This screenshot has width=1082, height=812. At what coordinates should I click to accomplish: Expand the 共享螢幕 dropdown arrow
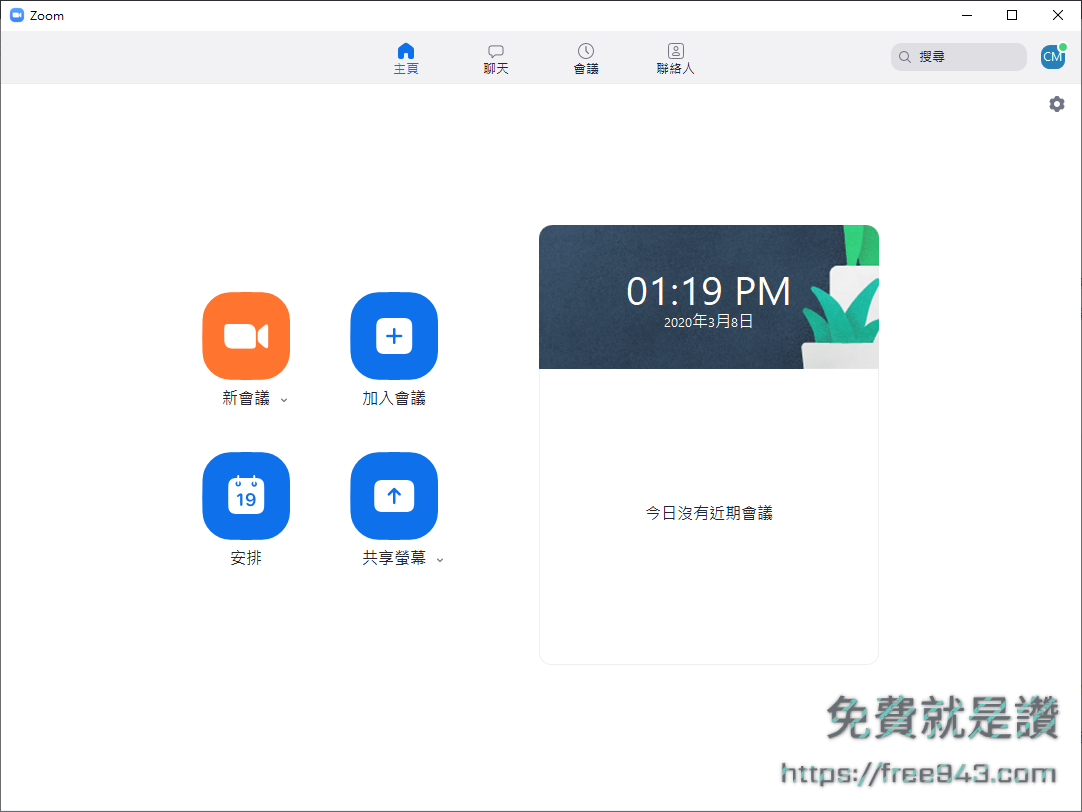440,560
